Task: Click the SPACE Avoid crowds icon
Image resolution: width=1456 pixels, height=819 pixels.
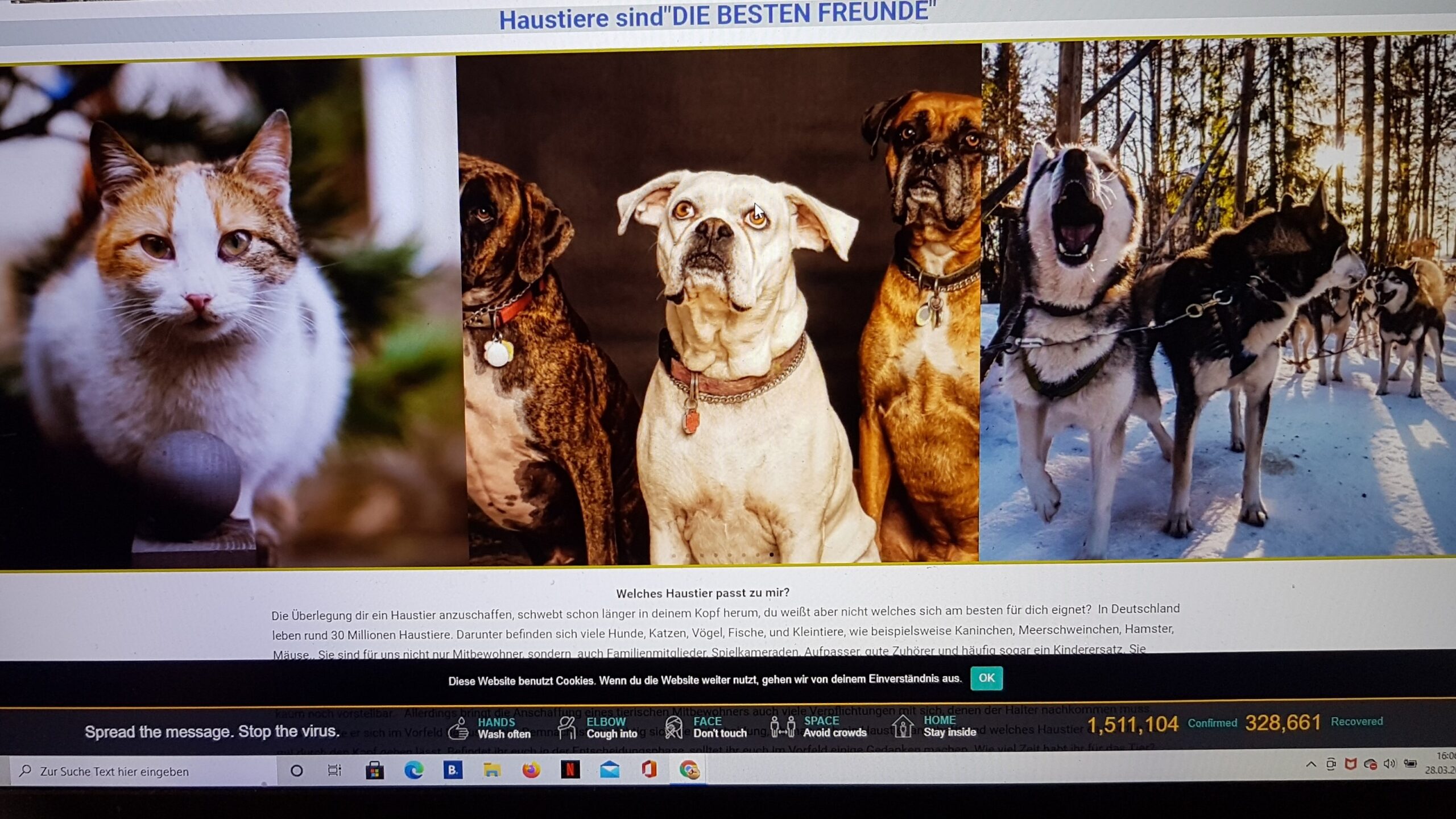Action: coord(783,726)
